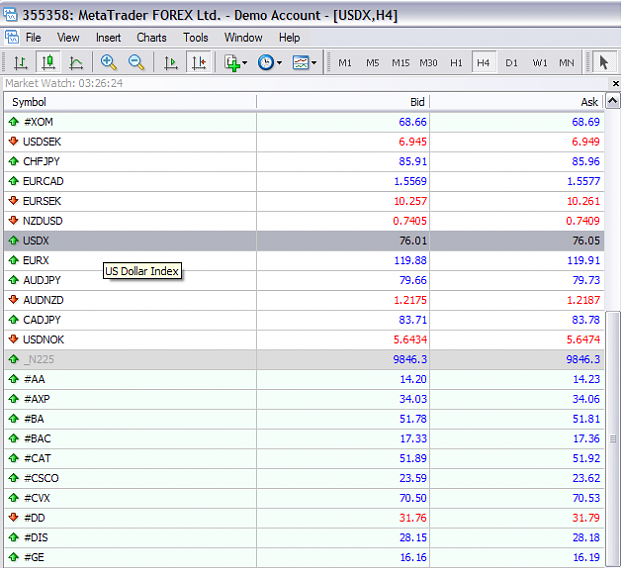Select the #BA symbol row
This screenshot has width=625, height=579.
point(304,419)
